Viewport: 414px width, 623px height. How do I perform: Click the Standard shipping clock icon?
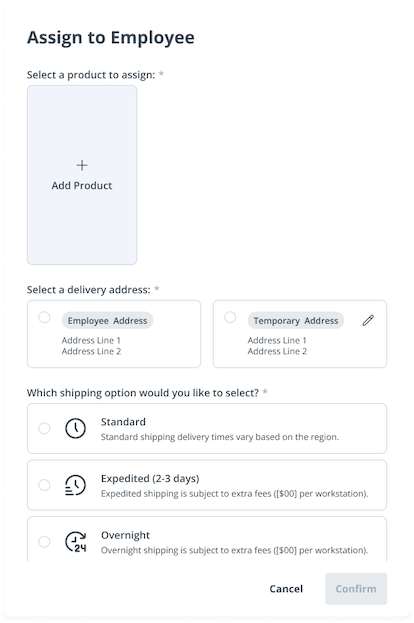click(75, 428)
